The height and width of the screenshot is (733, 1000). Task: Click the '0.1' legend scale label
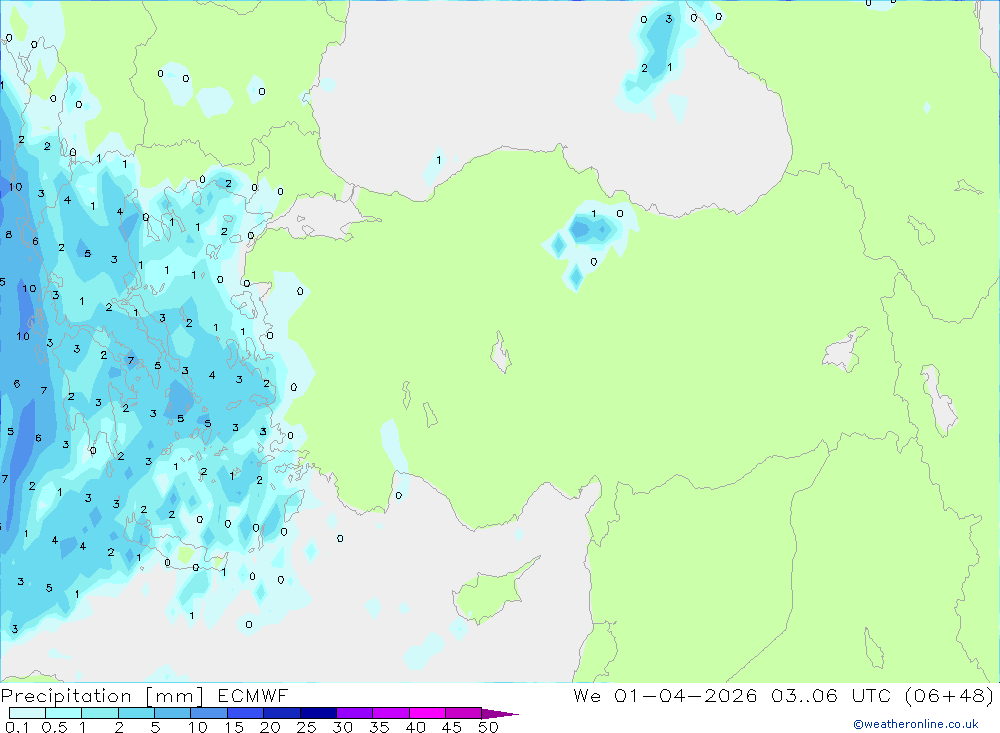pos(17,727)
